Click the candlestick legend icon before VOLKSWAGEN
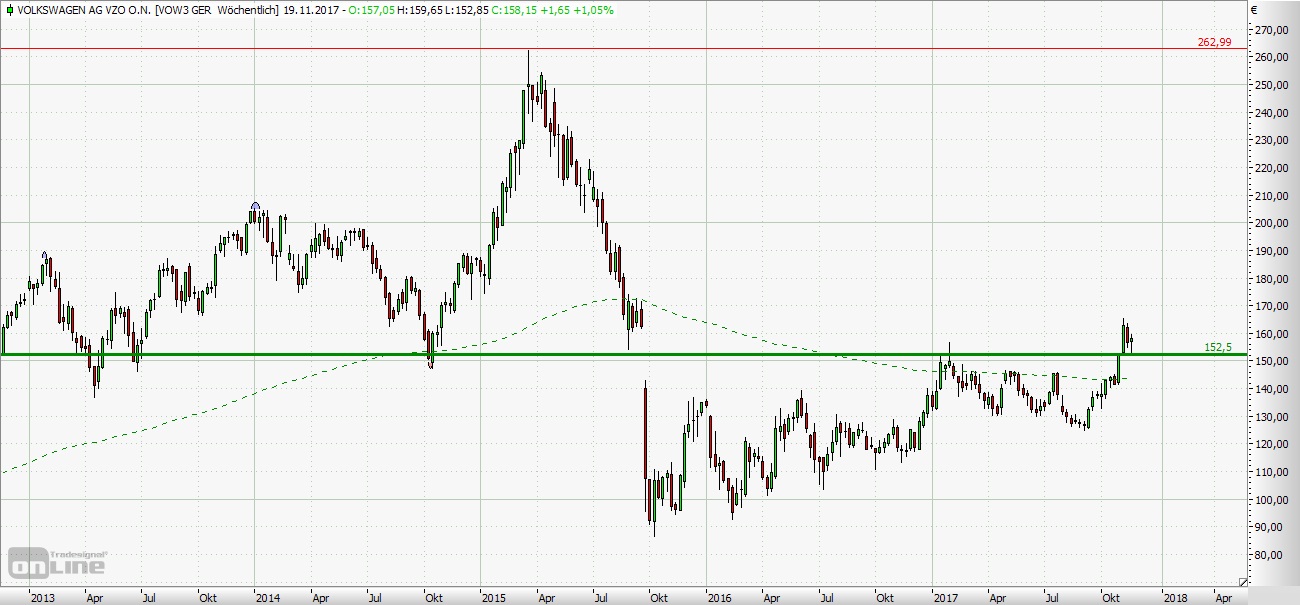 (x=8, y=9)
